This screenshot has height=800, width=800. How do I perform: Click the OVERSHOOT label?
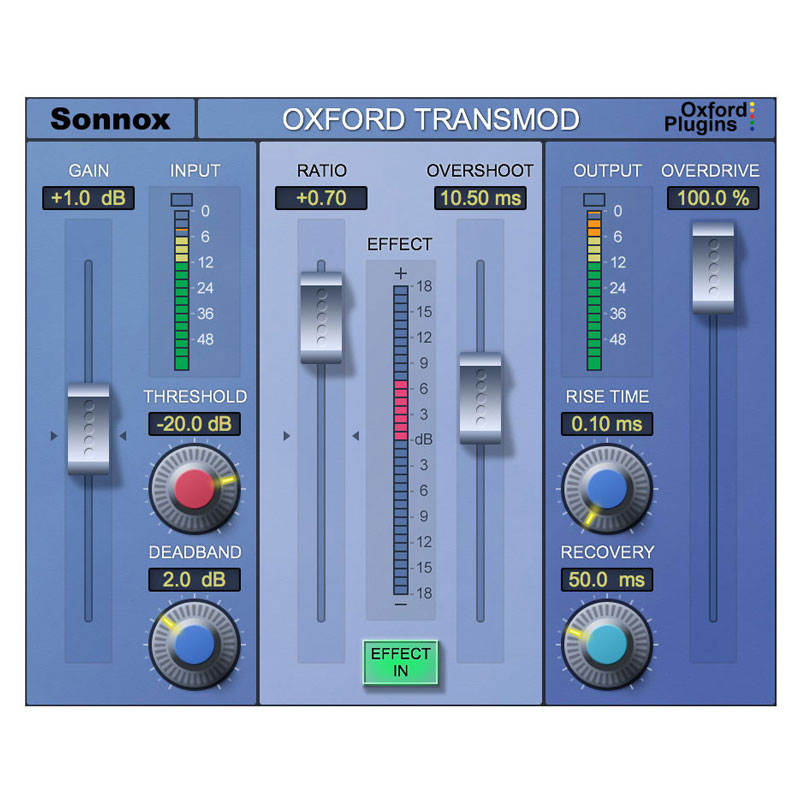480,170
